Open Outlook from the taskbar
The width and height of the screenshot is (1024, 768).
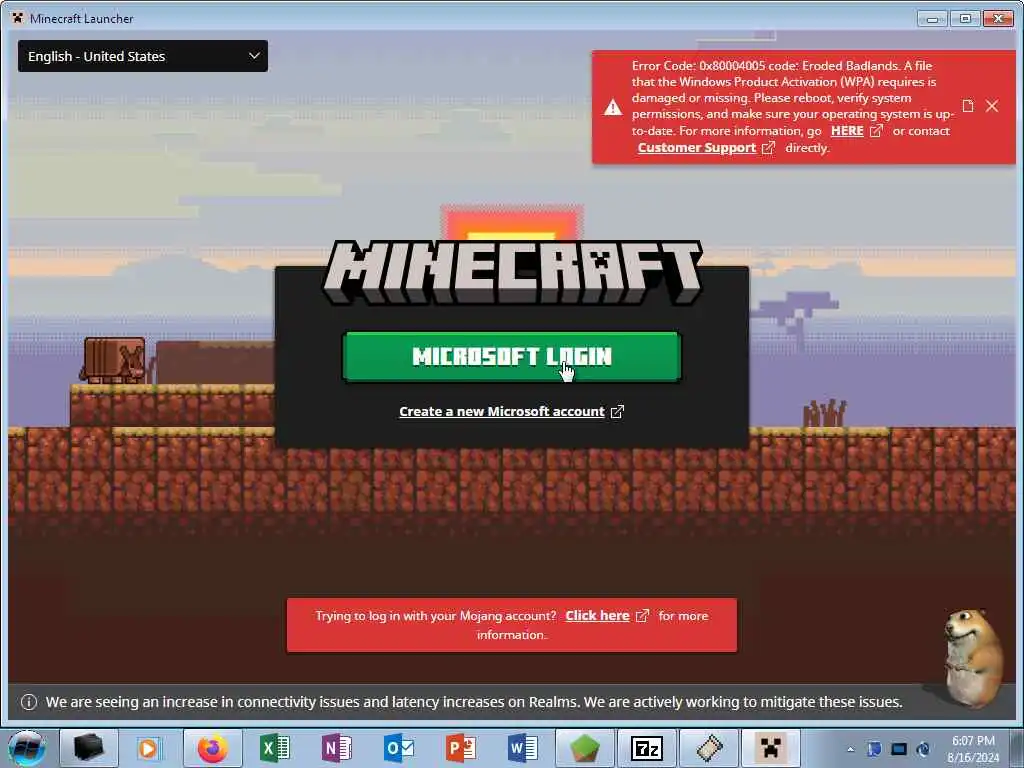[x=399, y=748]
